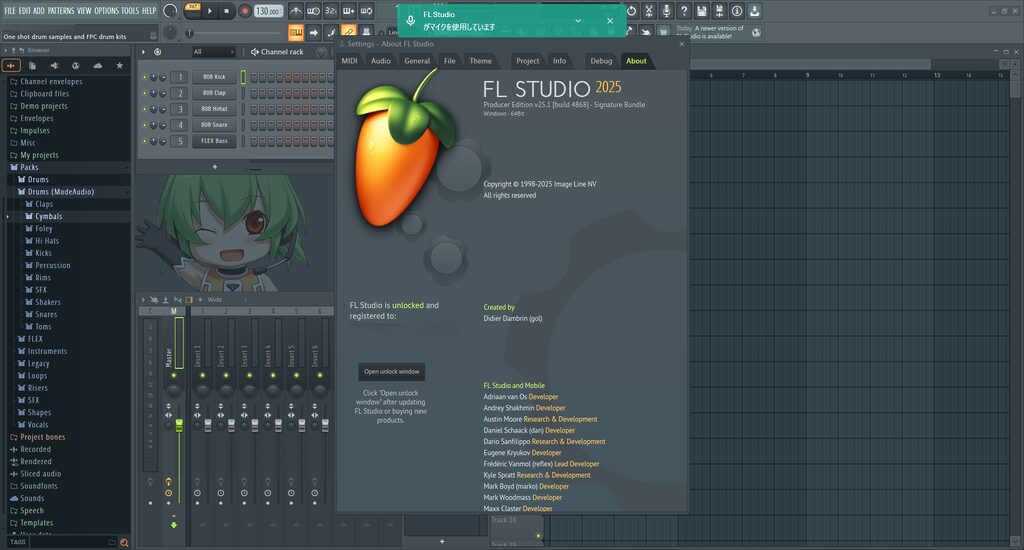1024x550 pixels.
Task: Mute the 808 Snare channel via green LED
Action: (x=144, y=125)
